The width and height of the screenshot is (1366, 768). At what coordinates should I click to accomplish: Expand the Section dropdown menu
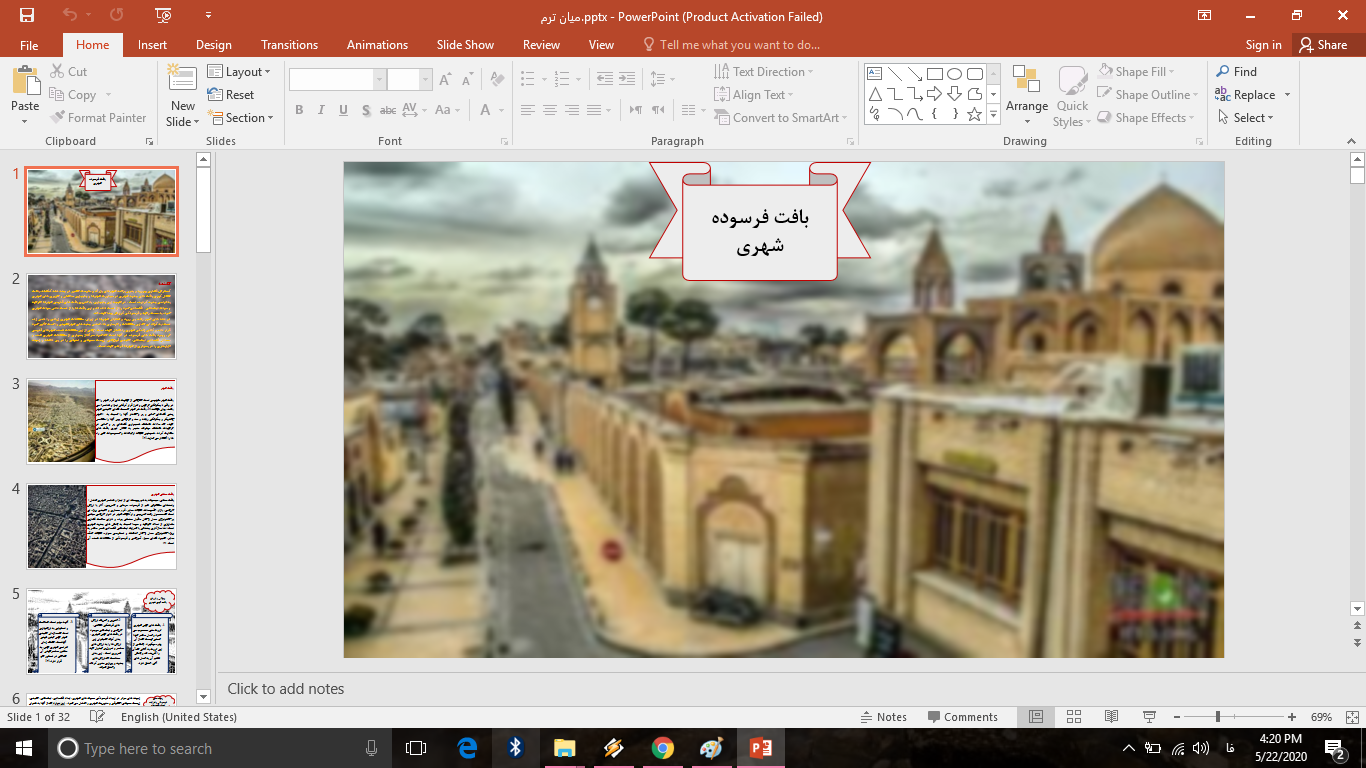pyautogui.click(x=240, y=118)
